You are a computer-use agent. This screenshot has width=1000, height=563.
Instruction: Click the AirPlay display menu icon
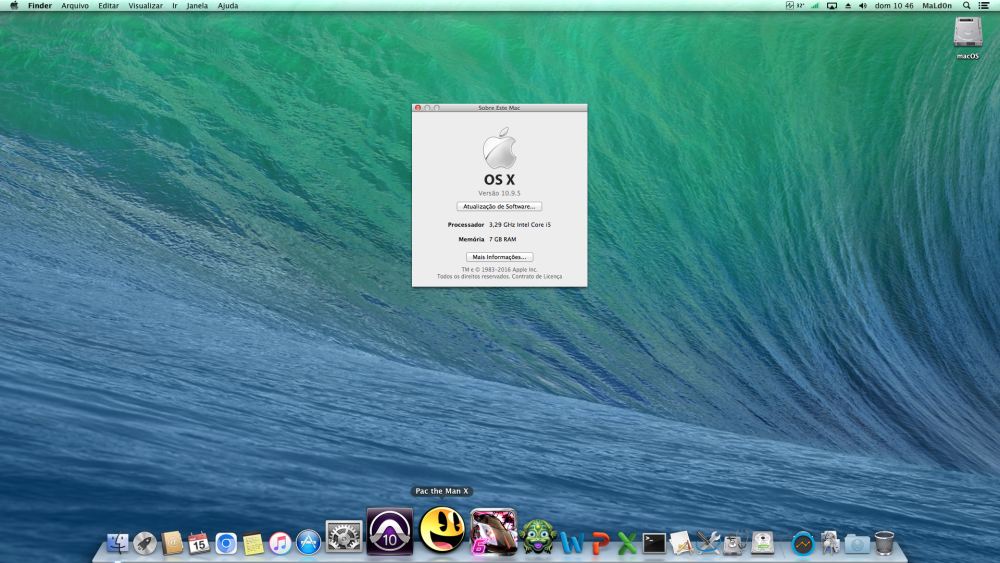[x=832, y=6]
